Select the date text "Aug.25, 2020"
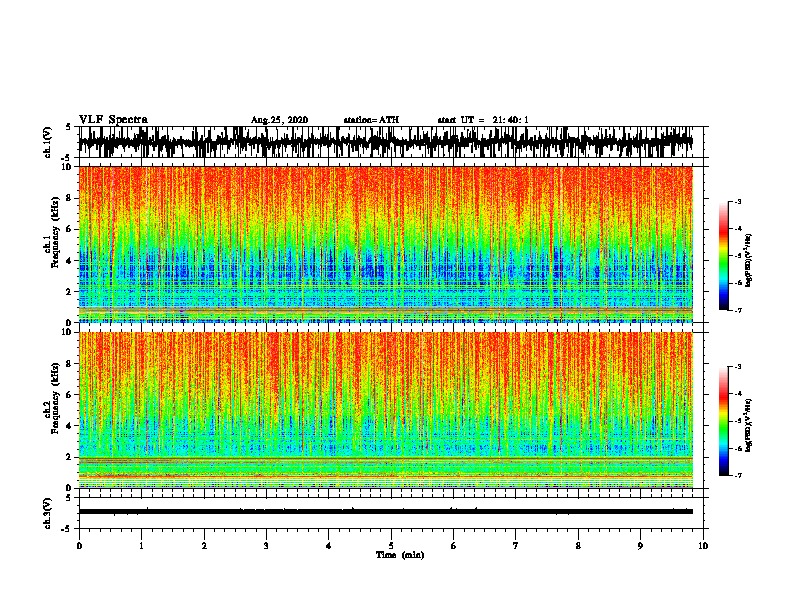Viewport: 792px width, 612px height. point(279,120)
